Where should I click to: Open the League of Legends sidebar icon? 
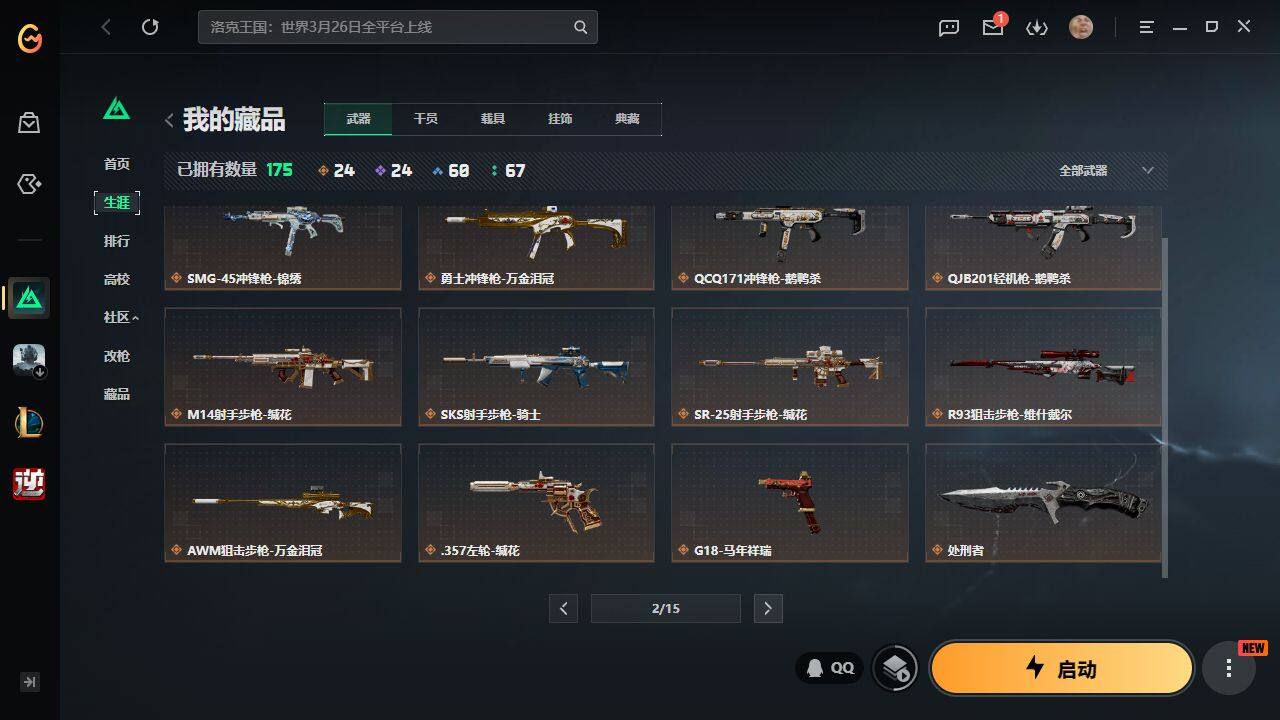coord(29,422)
